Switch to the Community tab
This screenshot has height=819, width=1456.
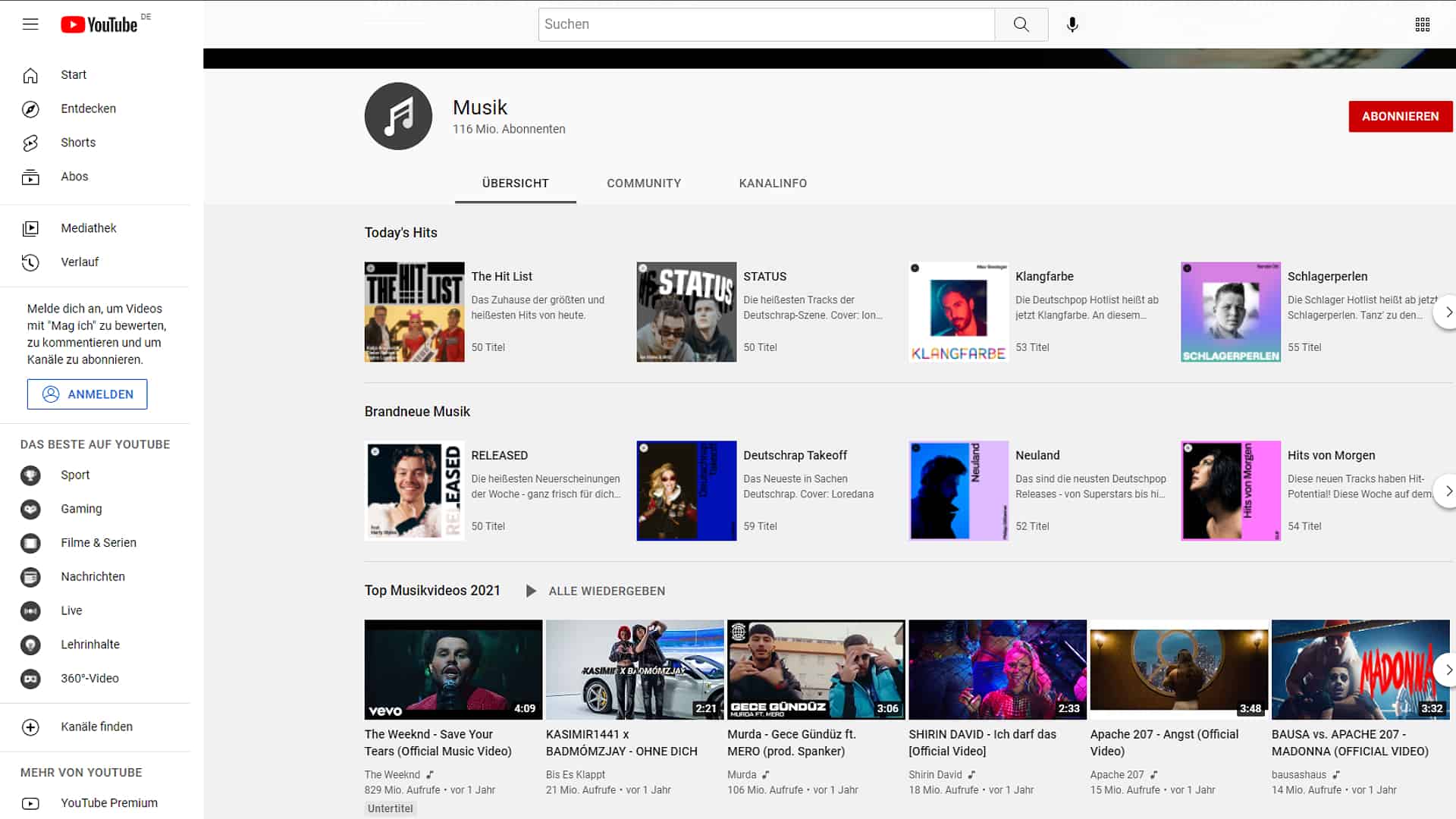tap(643, 183)
